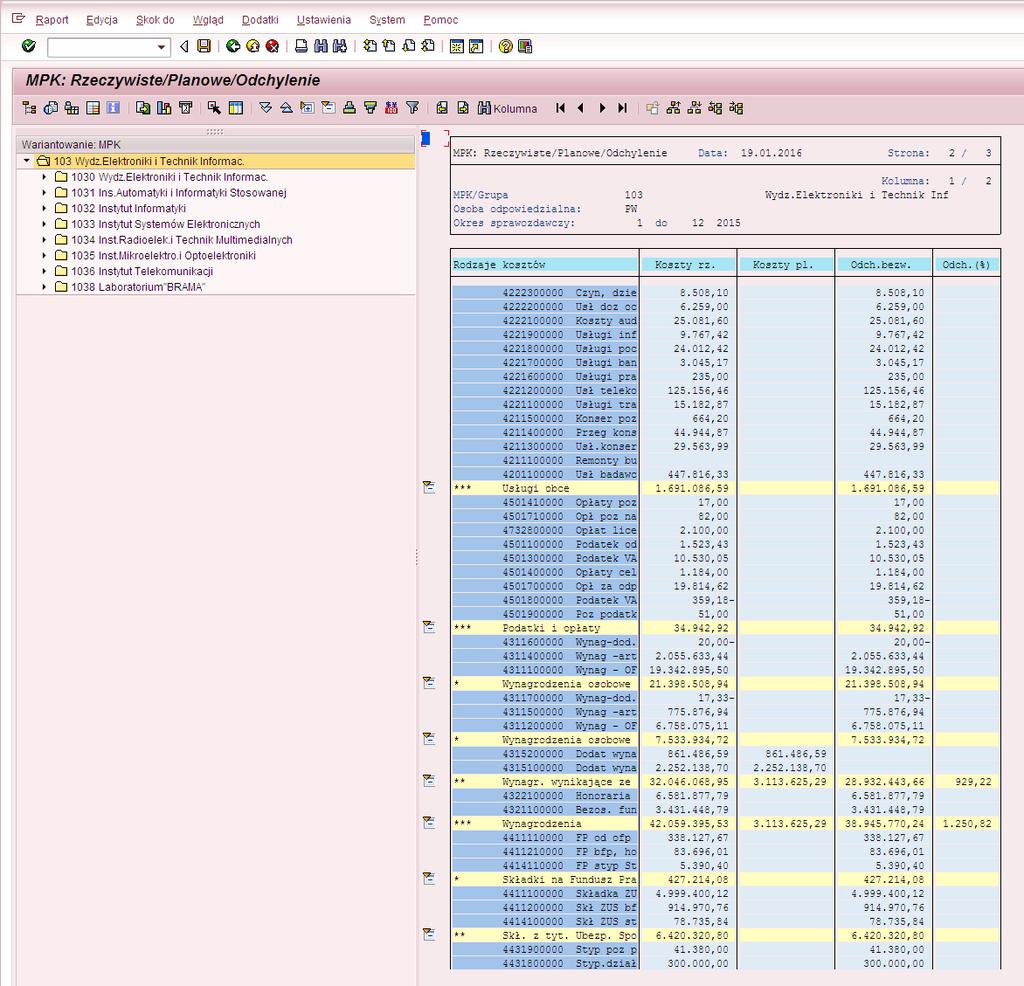Open the Raport menu
Image resolution: width=1024 pixels, height=986 pixels.
pyautogui.click(x=52, y=20)
